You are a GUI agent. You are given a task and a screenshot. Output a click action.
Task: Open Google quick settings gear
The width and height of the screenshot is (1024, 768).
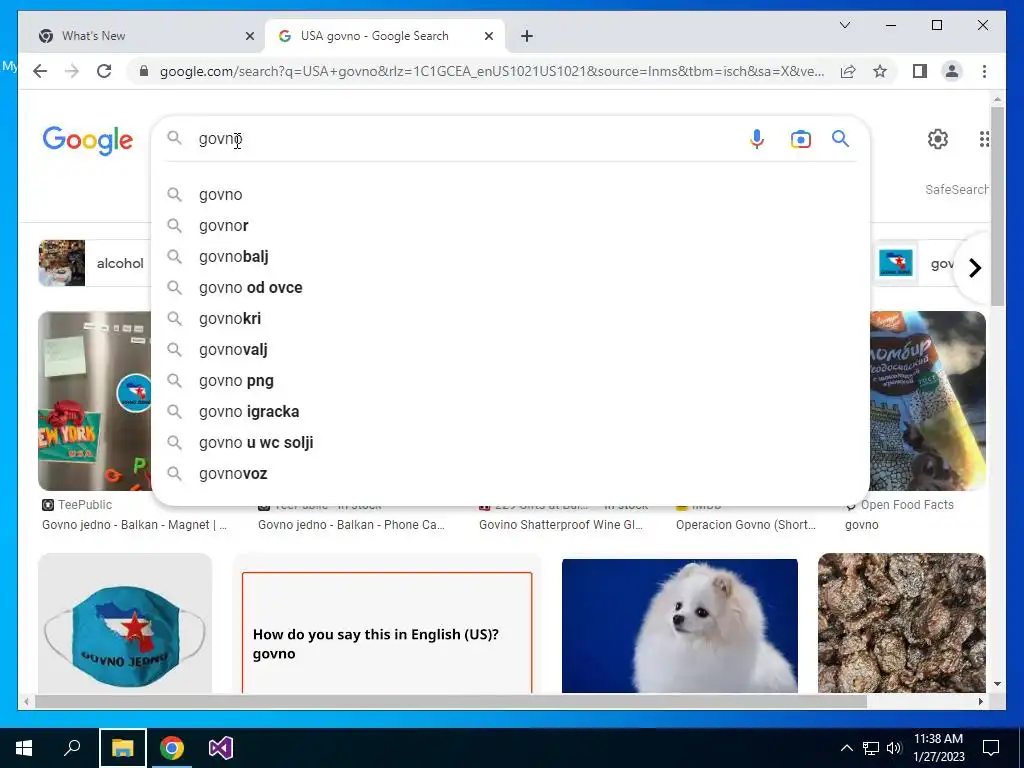pos(937,138)
